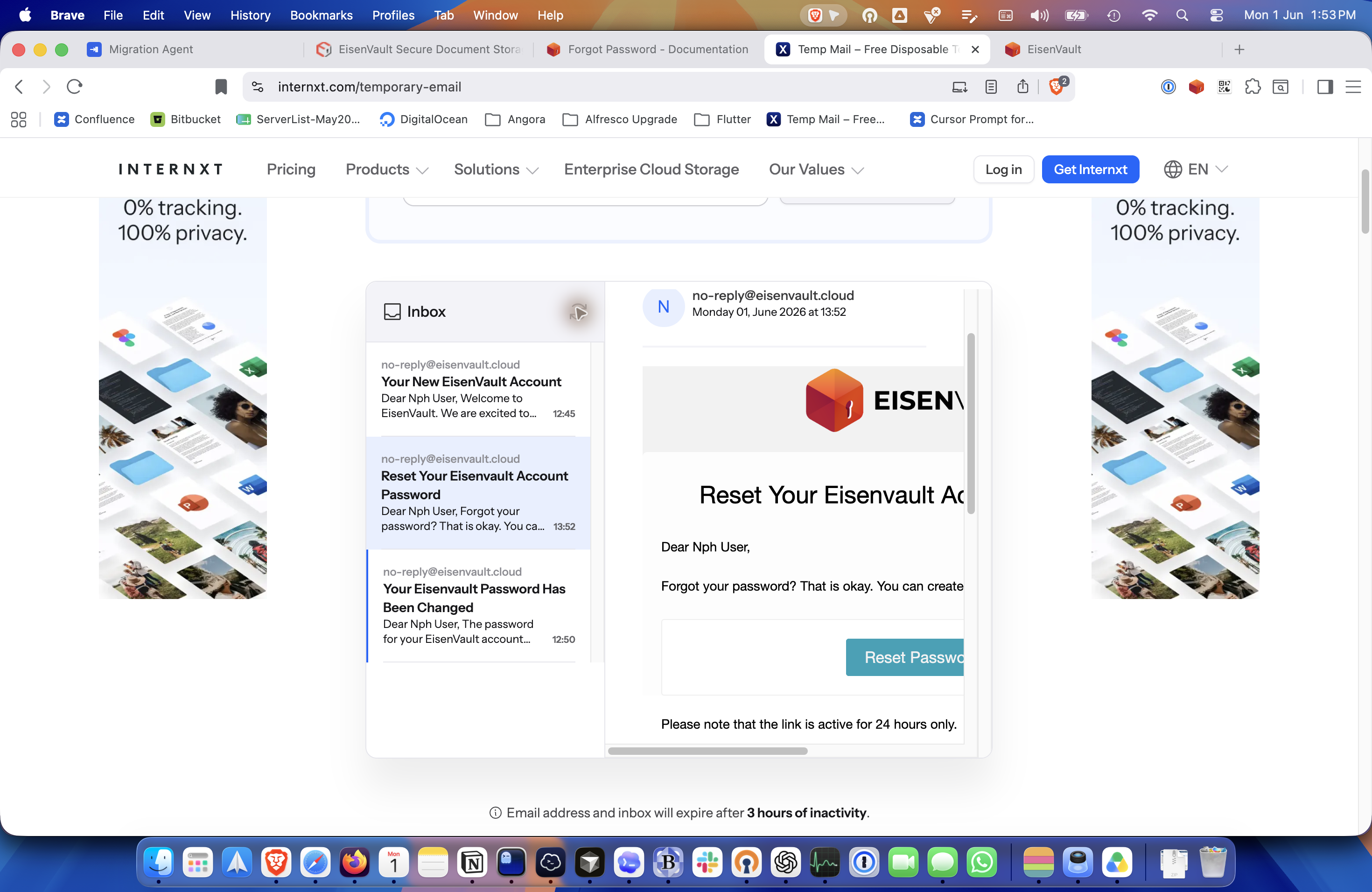The image size is (1372, 892).
Task: Open Finder from the Dock
Action: pos(159,862)
